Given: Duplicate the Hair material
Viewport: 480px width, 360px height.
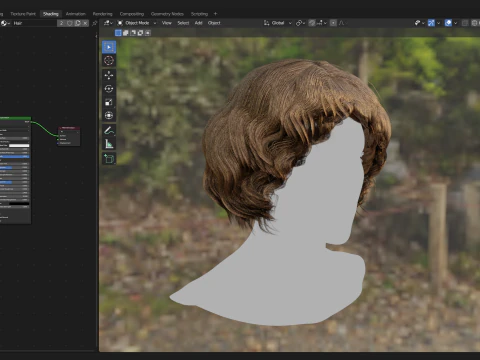Looking at the screenshot, I should click(x=78, y=23).
